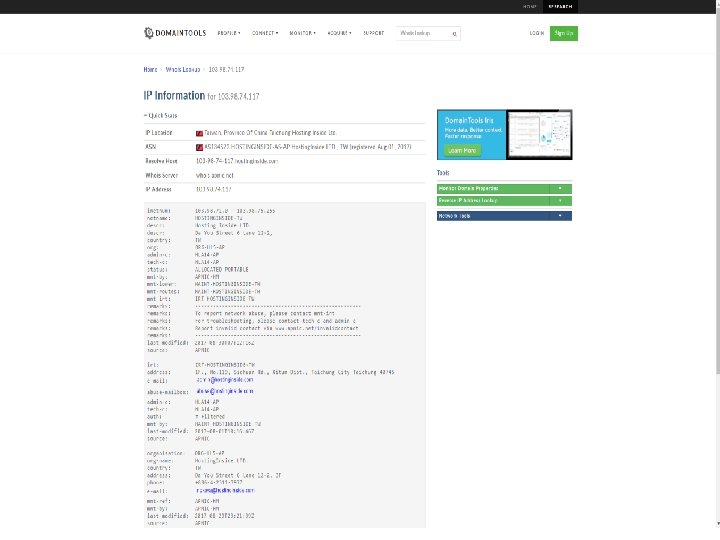Follow the Home breadcrumb link
The width and height of the screenshot is (720, 540).
click(150, 69)
